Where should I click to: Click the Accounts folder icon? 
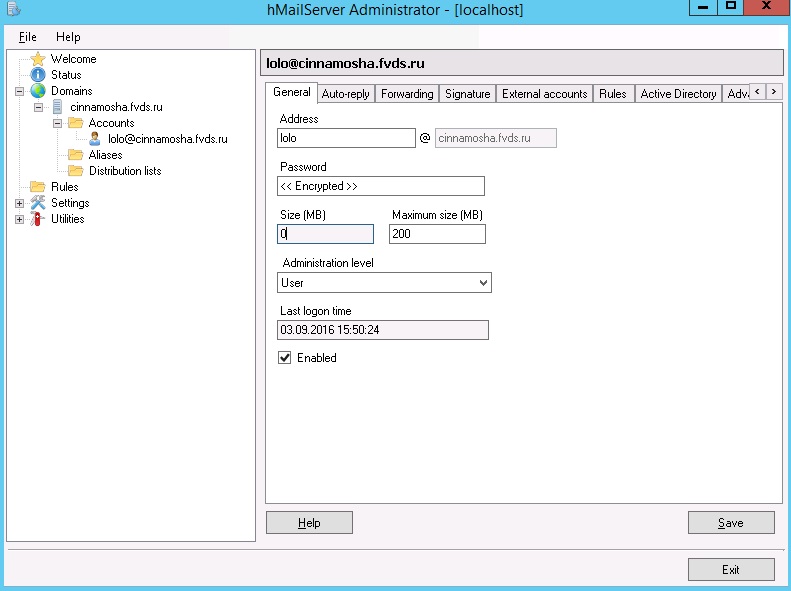point(76,123)
